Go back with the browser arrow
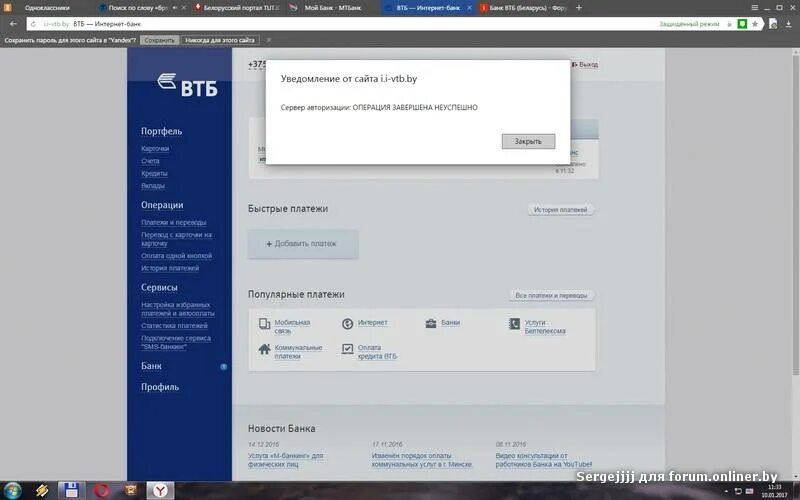Image resolution: width=800 pixels, height=500 pixels. pos(13,23)
